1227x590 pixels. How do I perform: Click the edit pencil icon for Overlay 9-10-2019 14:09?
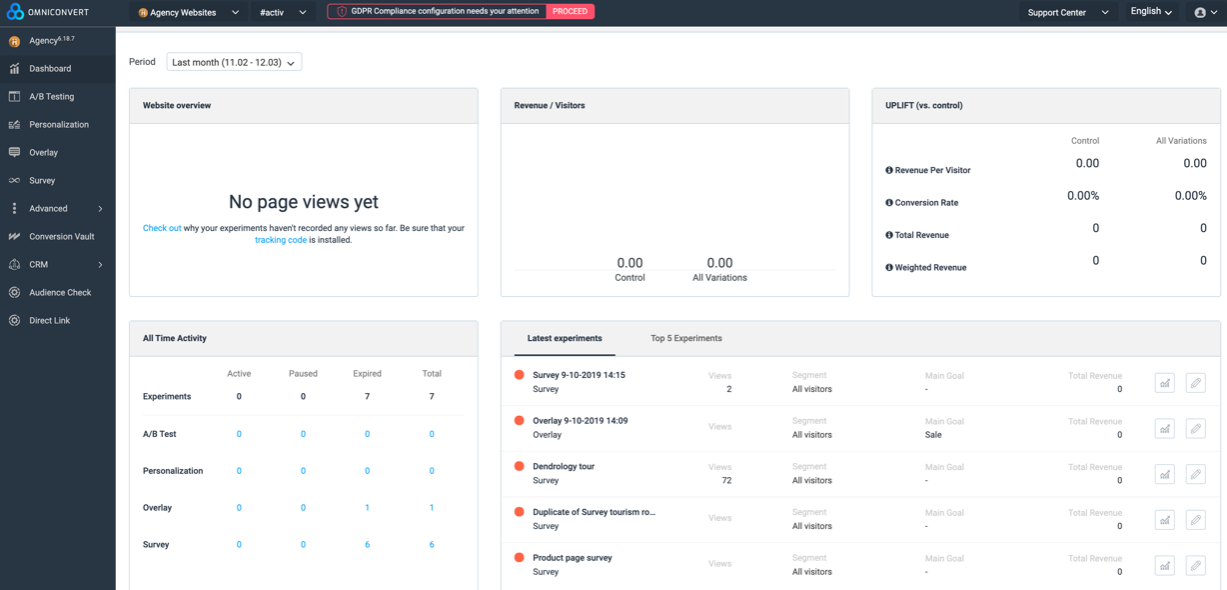[x=1195, y=428]
